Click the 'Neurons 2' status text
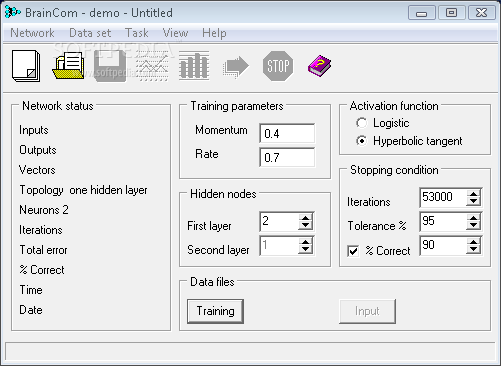501x366 pixels. [x=44, y=210]
